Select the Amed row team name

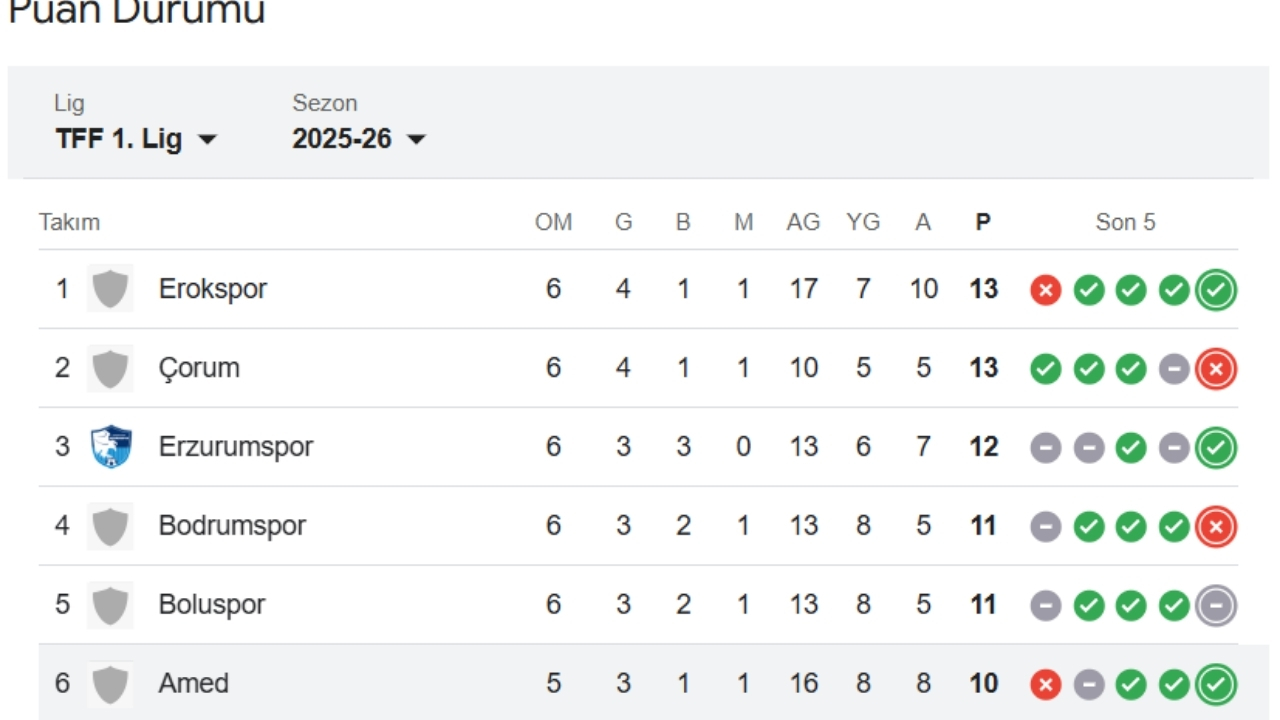pos(194,684)
